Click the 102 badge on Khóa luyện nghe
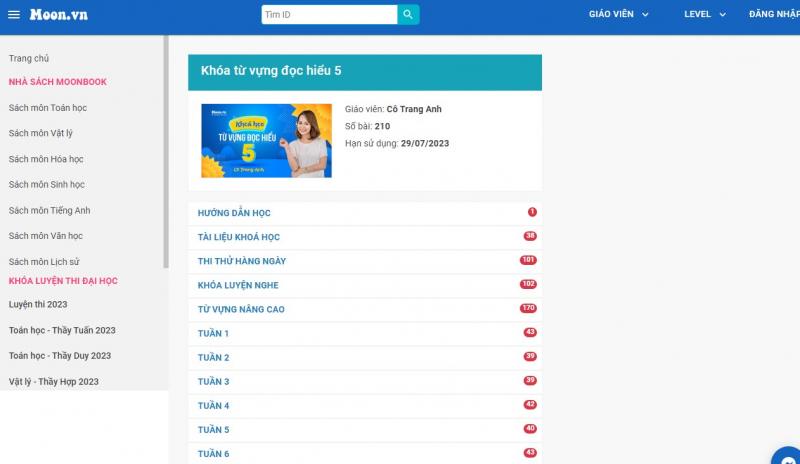Viewport: 800px width, 464px height. pyautogui.click(x=528, y=284)
